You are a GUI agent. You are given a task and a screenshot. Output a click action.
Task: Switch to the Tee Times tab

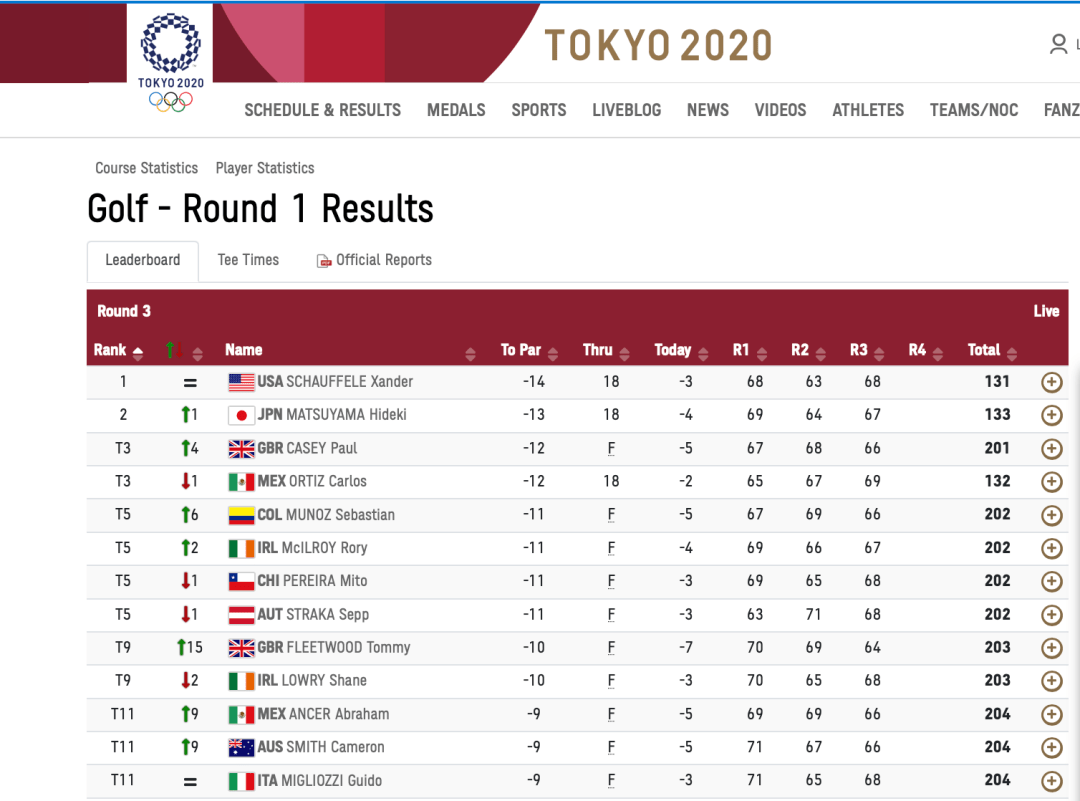[248, 260]
